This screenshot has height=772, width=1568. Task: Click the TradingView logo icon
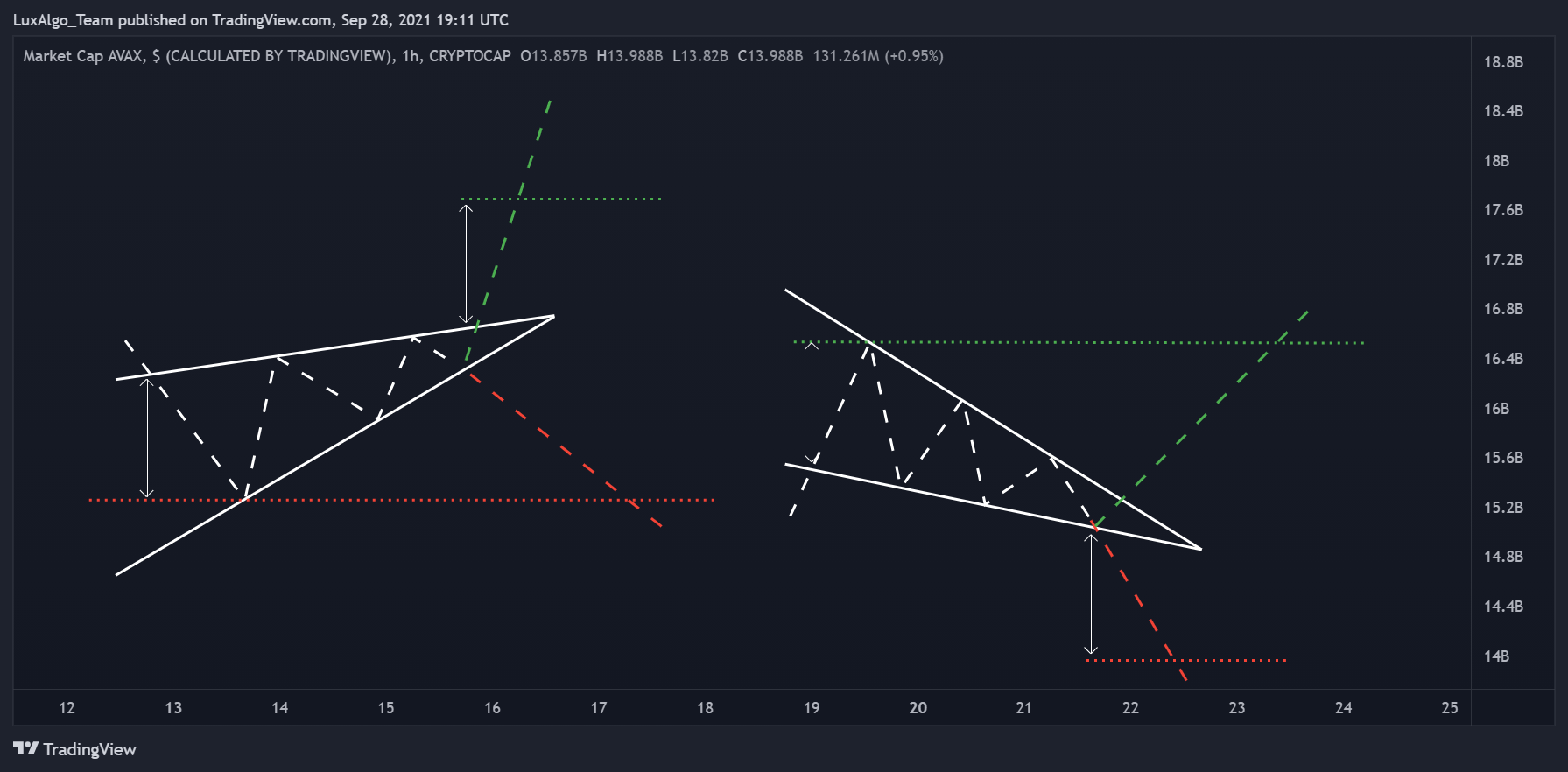(26, 748)
